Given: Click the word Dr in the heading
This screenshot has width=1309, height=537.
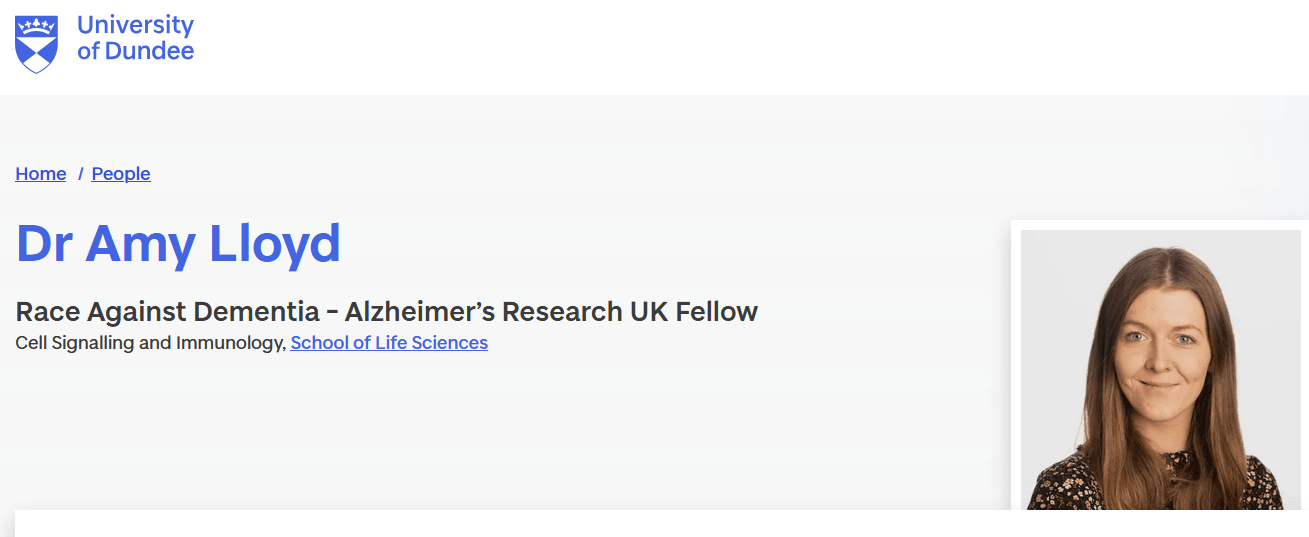Looking at the screenshot, I should point(43,243).
